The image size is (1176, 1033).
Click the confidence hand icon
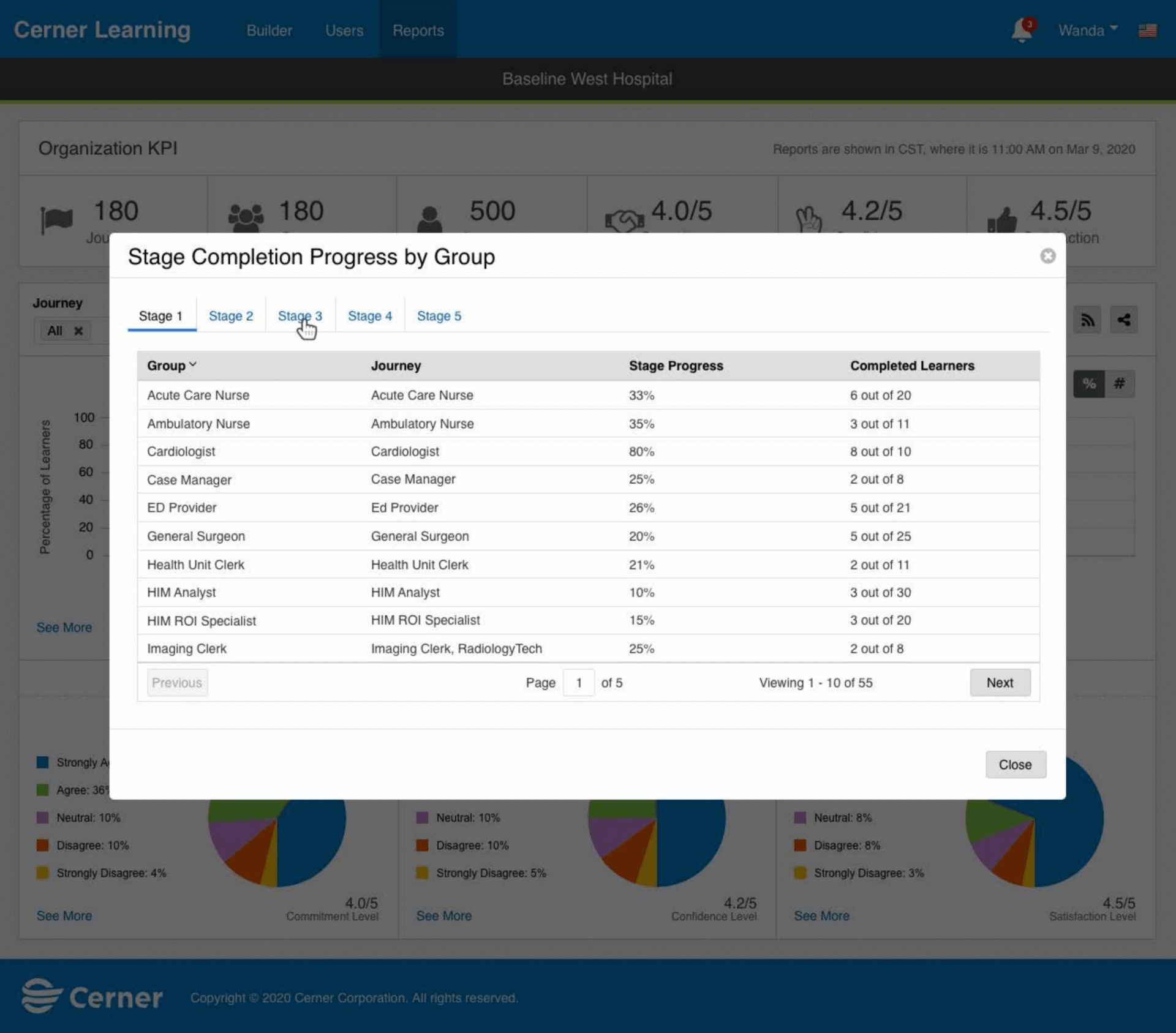click(x=809, y=219)
